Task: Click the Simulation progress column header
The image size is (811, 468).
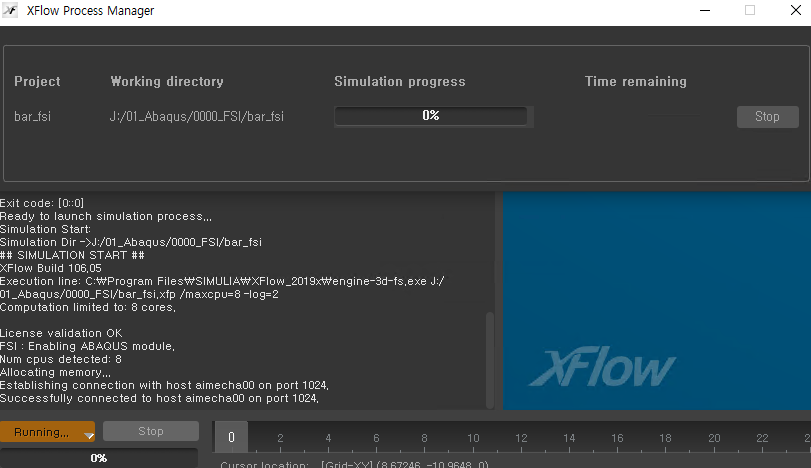Action: (x=400, y=81)
